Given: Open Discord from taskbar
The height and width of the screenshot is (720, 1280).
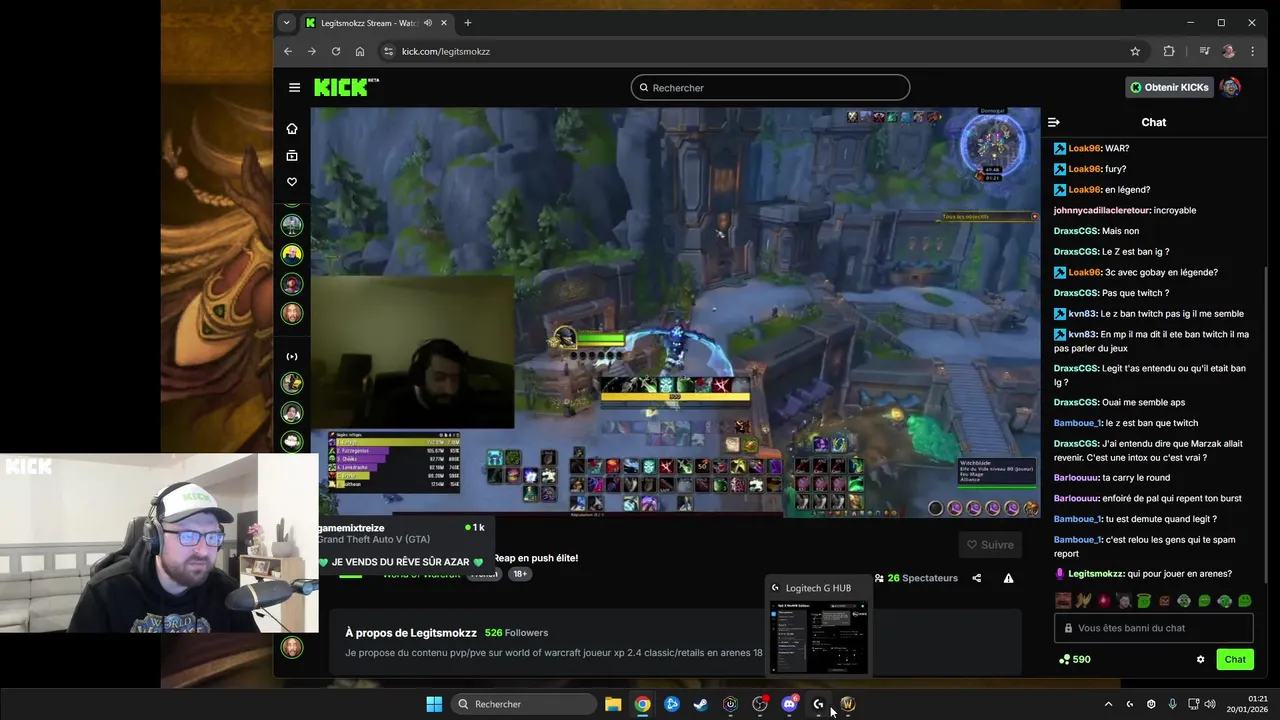Looking at the screenshot, I should tap(789, 704).
